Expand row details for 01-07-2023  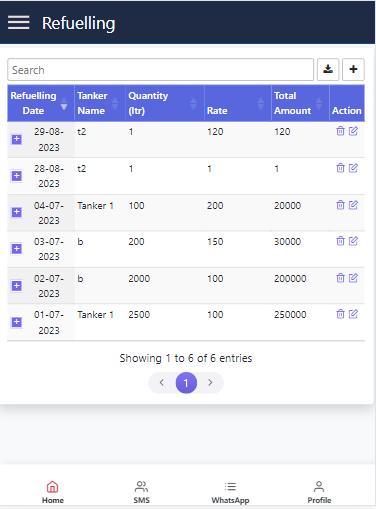tap(17, 322)
